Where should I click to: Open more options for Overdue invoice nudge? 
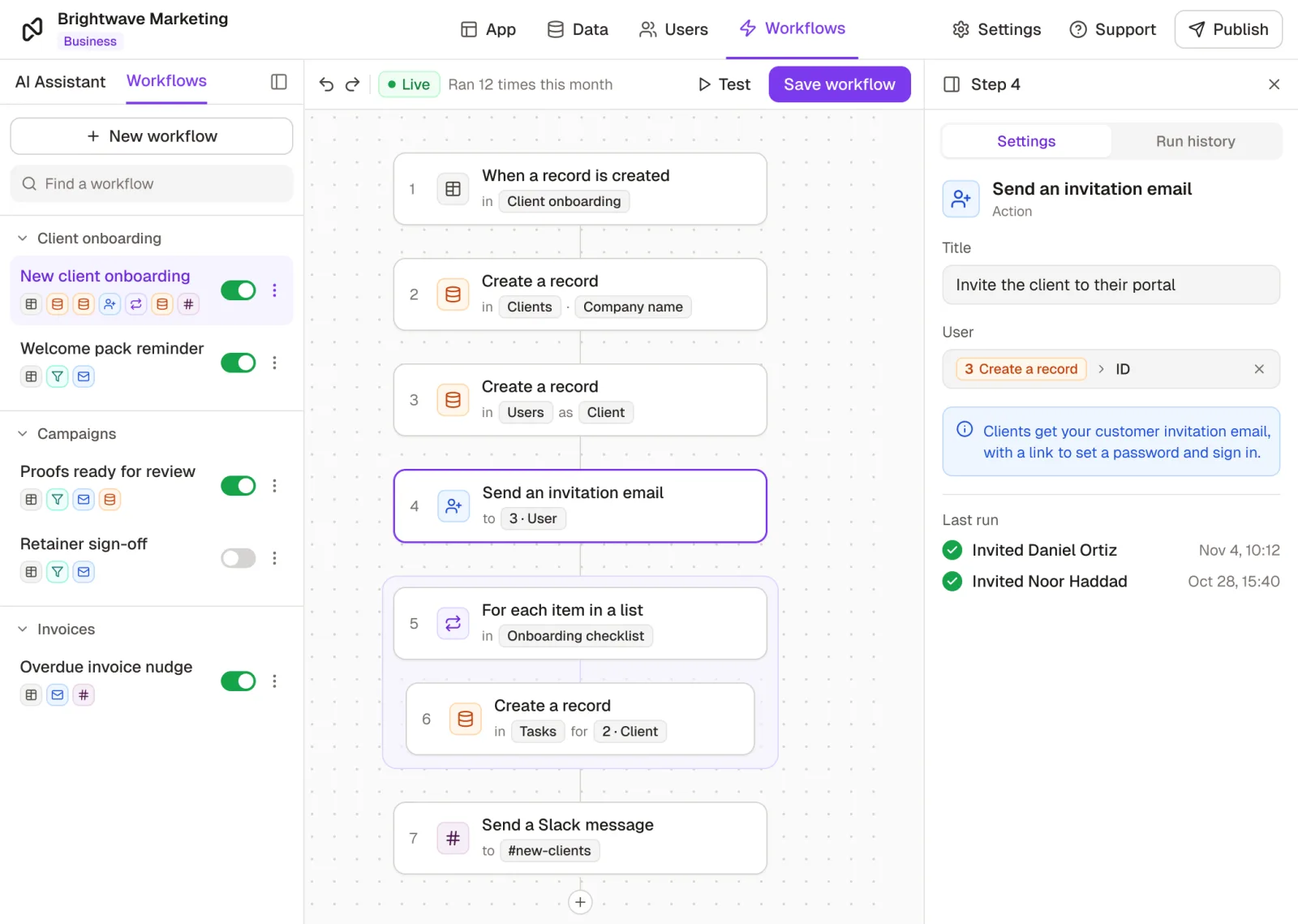pyautogui.click(x=274, y=681)
